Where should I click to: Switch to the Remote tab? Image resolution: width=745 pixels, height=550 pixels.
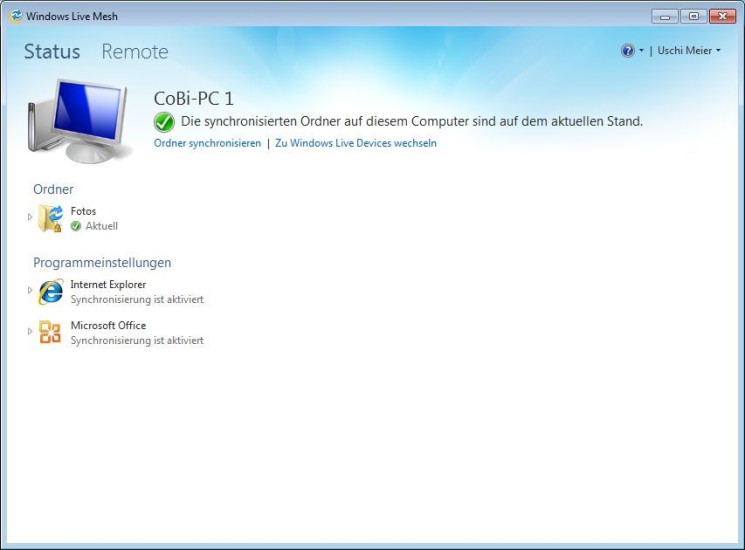coord(135,51)
